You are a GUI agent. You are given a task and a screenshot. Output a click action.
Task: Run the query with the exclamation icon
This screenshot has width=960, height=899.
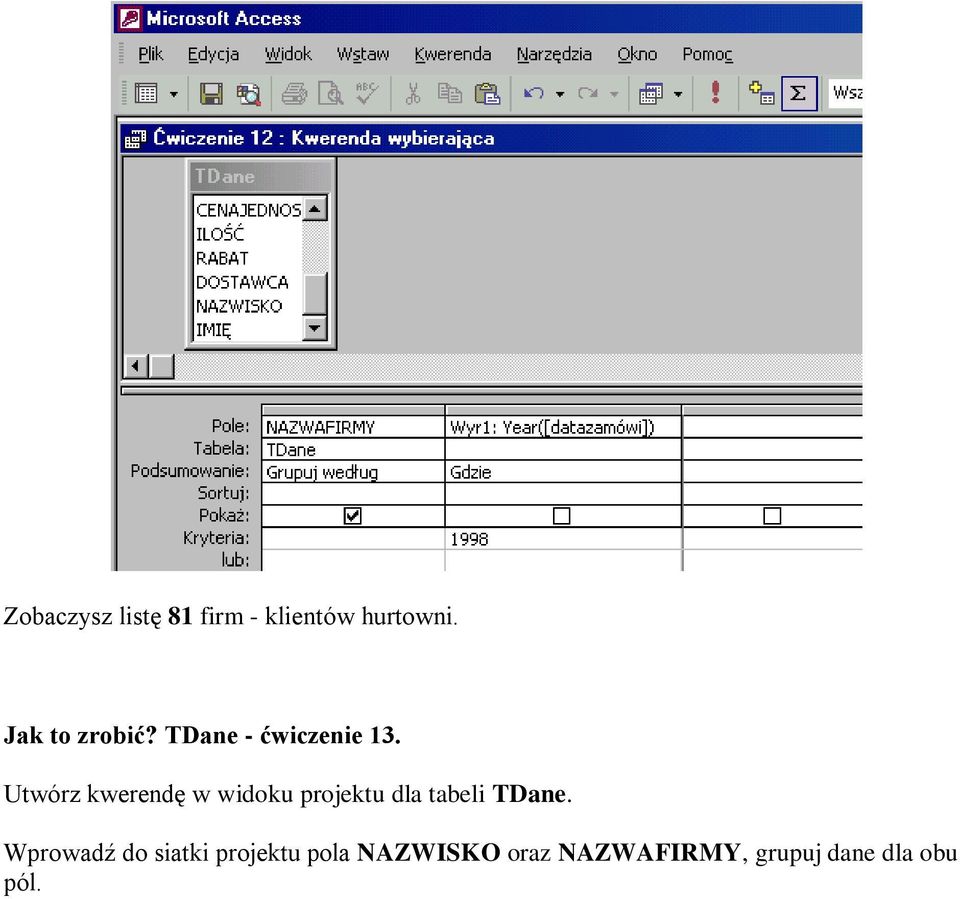pyautogui.click(x=715, y=93)
